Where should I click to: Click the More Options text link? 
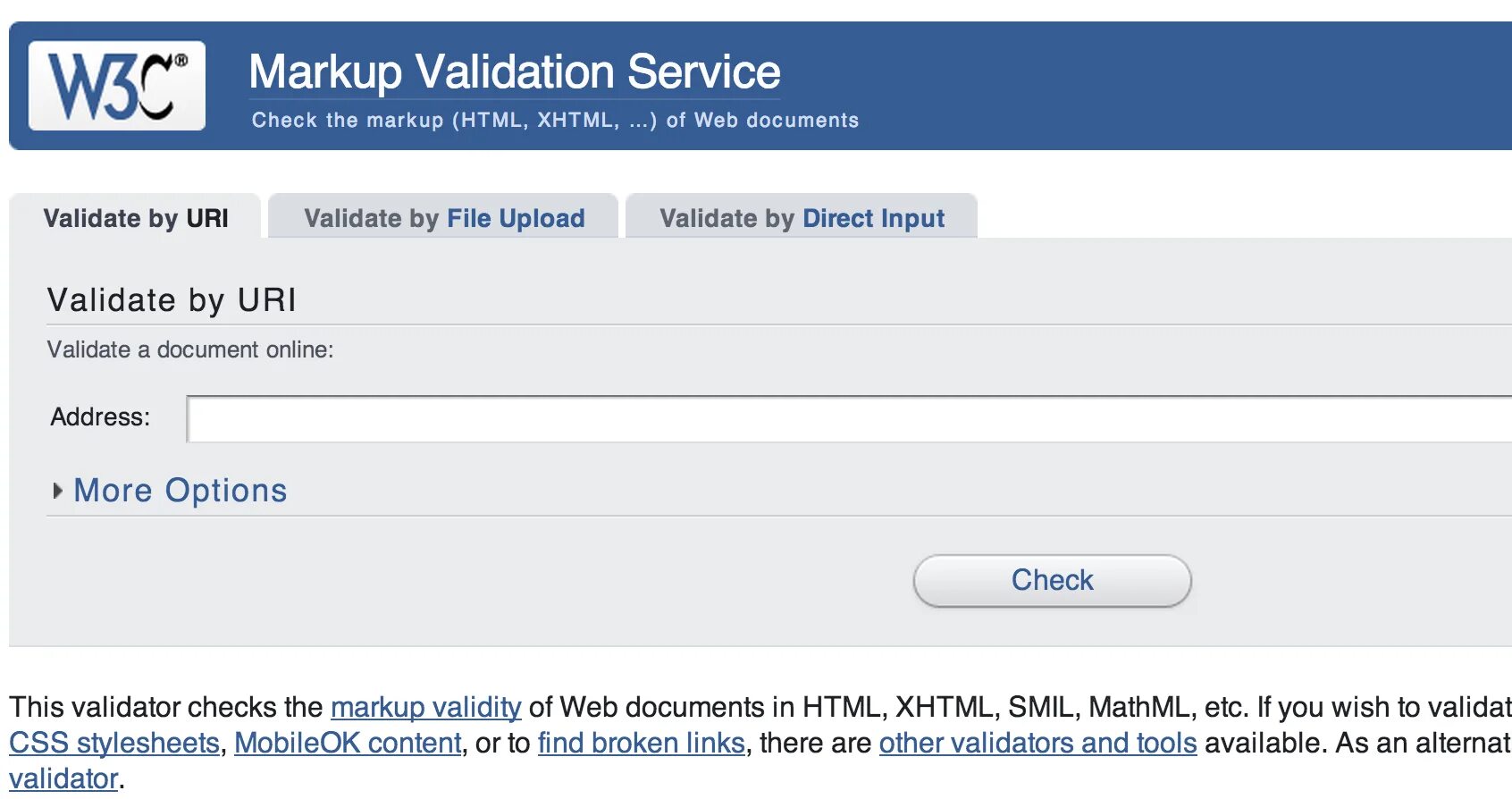(181, 491)
